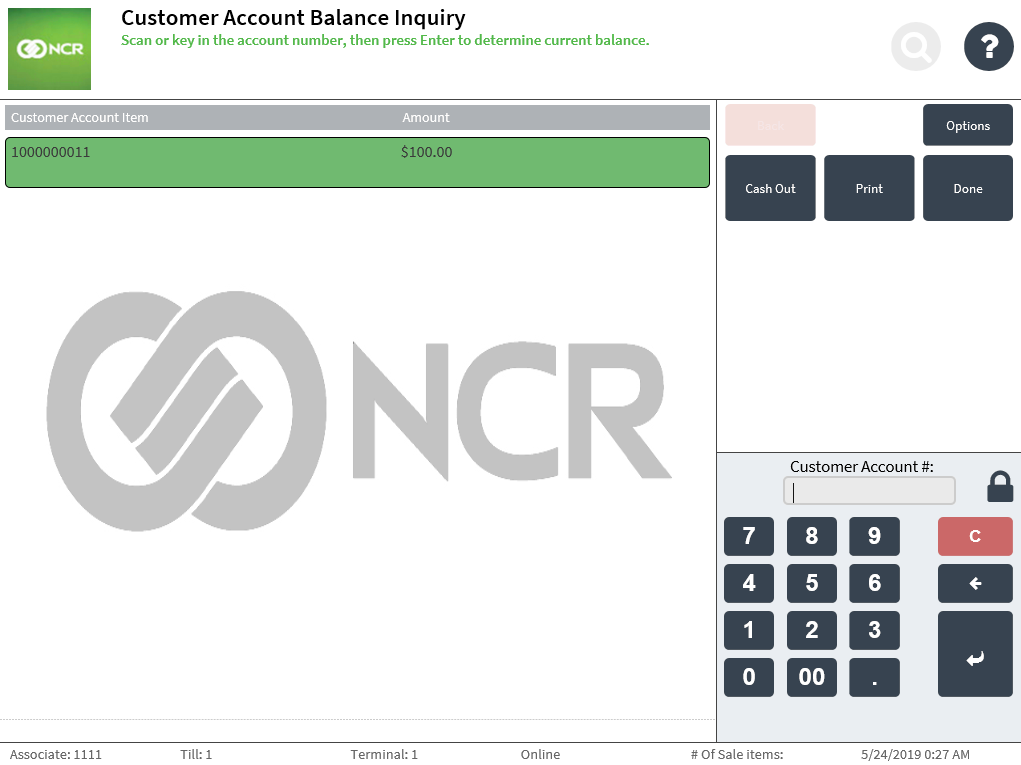
Task: Click the padlock icon beside account field
Action: (x=999, y=487)
